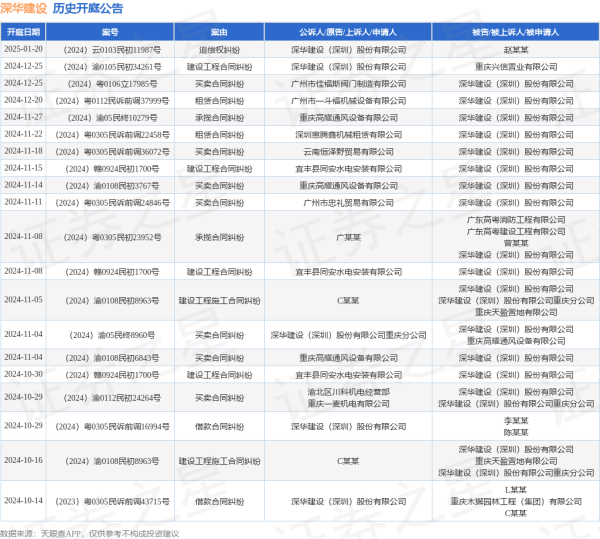Select case number 粤0305民诉前调16994号
The height and width of the screenshot is (539, 600).
coord(110,427)
